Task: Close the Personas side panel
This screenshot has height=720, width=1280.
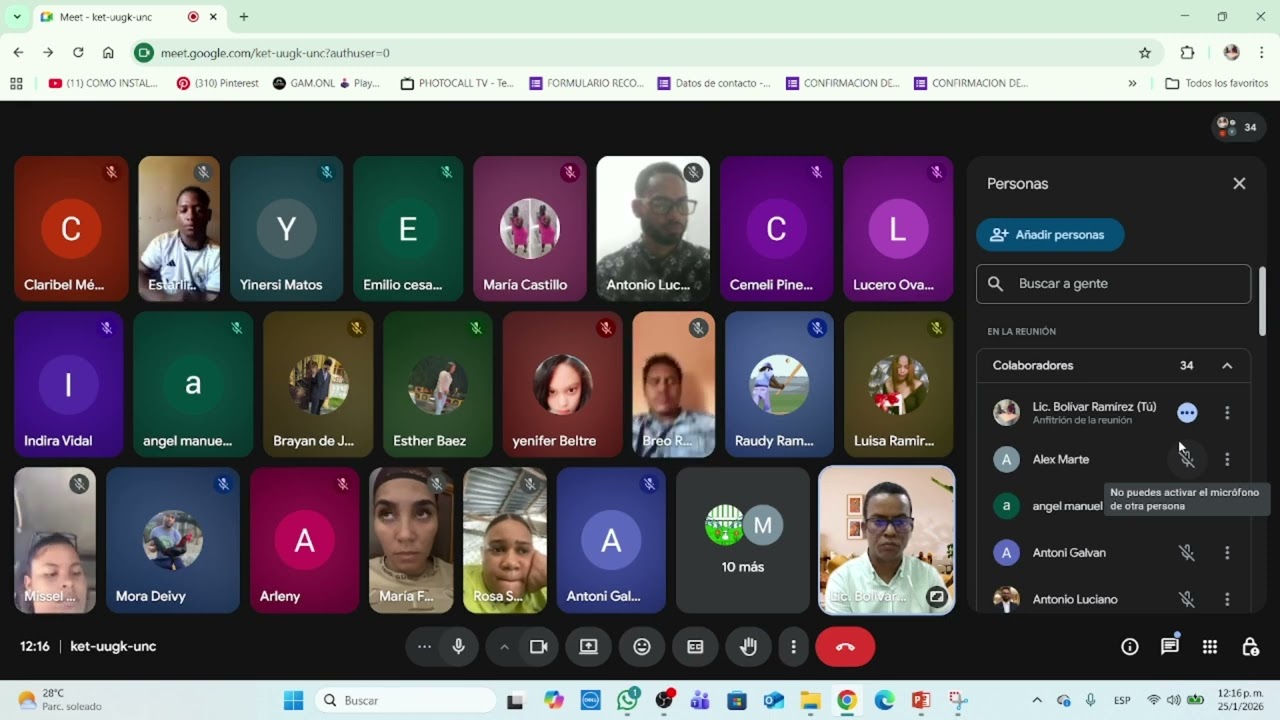Action: pyautogui.click(x=1239, y=184)
